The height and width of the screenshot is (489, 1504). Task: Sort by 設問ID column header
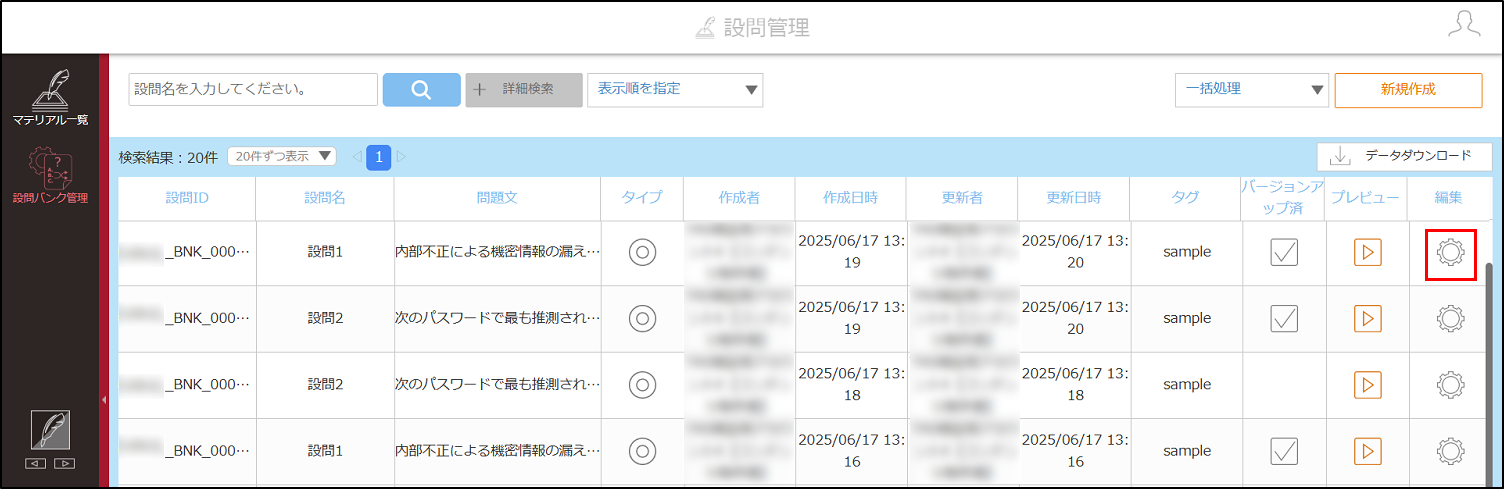coord(187,198)
